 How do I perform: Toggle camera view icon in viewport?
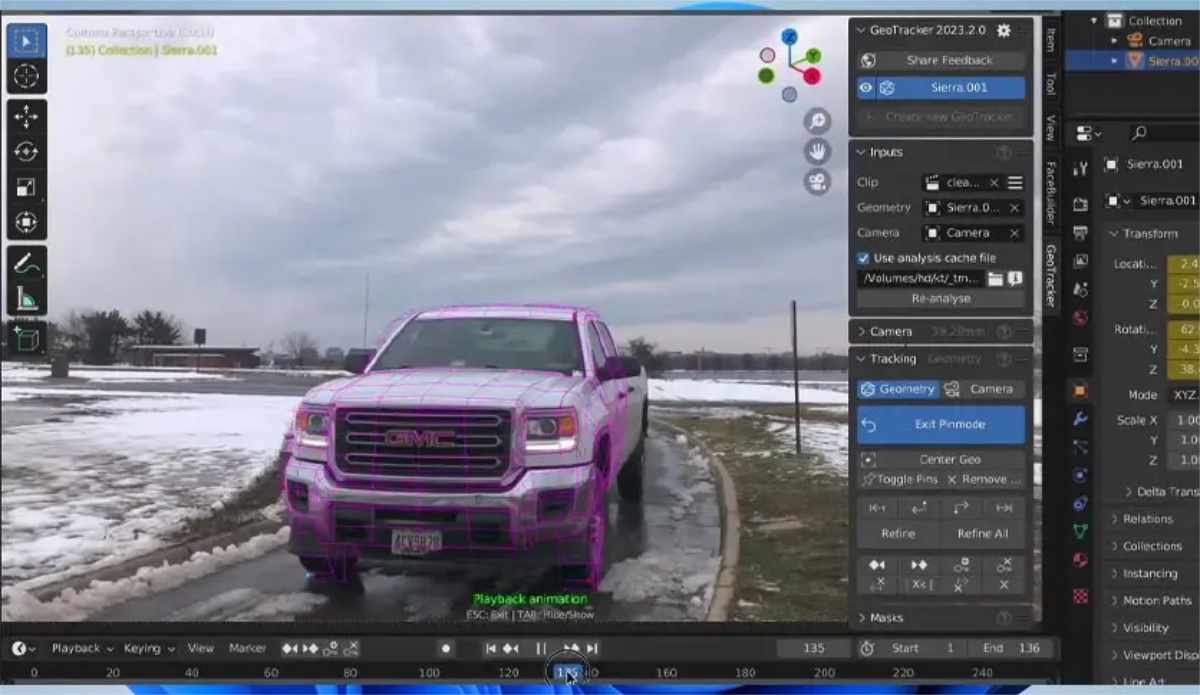818,181
